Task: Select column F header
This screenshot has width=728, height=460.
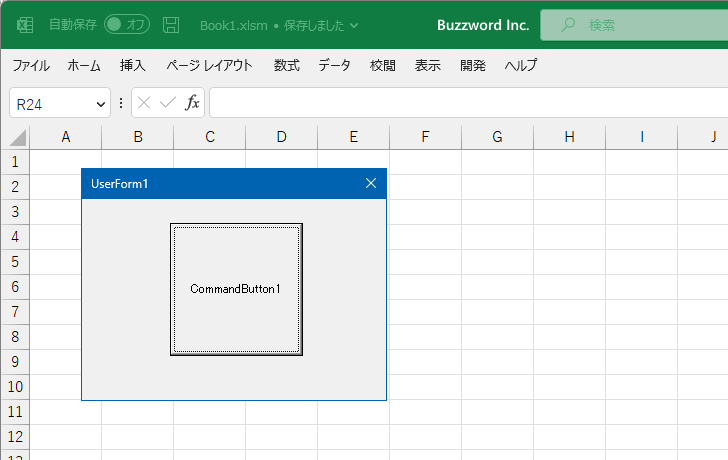Action: (425, 137)
